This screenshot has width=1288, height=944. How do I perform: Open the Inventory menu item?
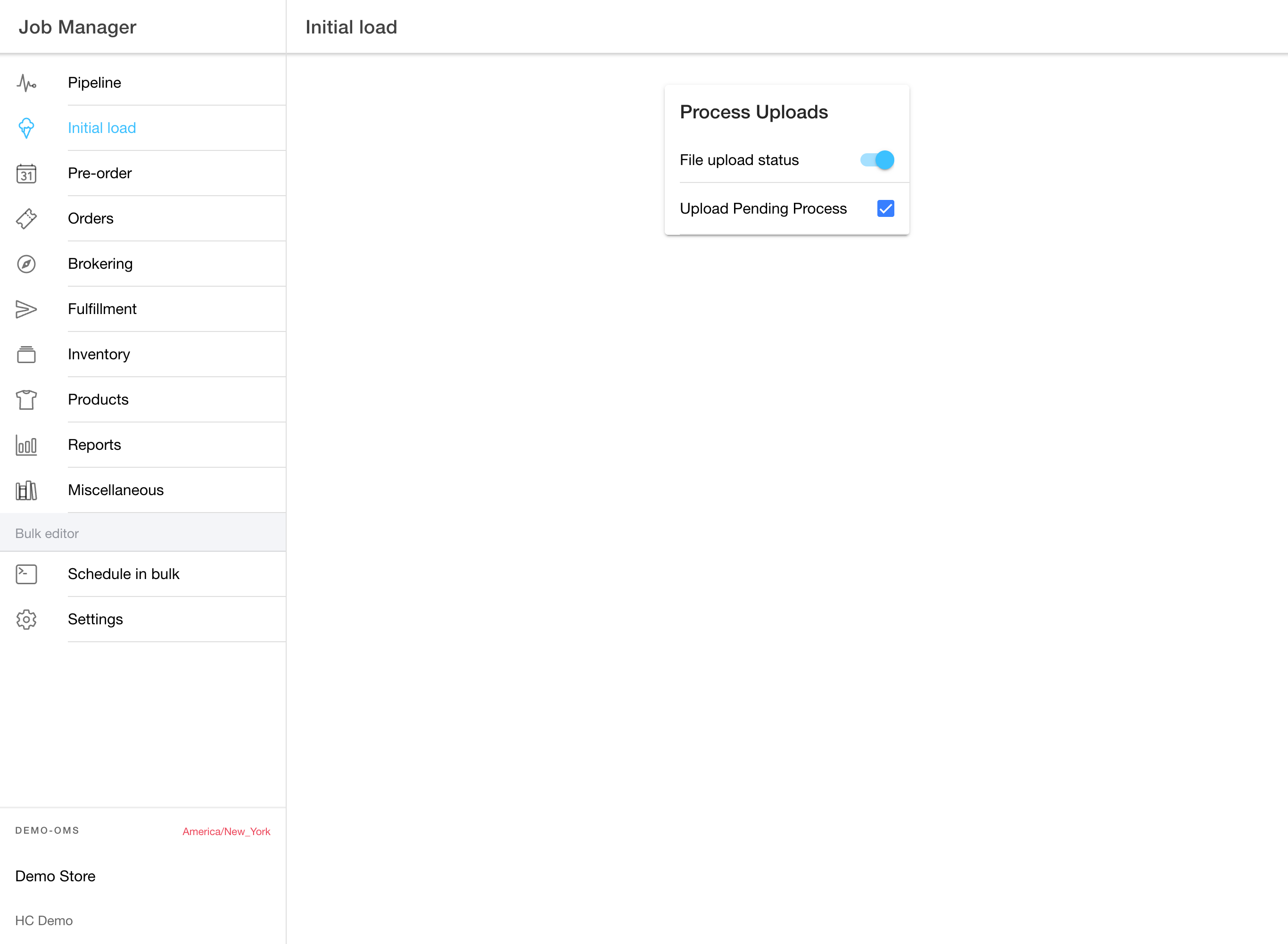pos(99,354)
